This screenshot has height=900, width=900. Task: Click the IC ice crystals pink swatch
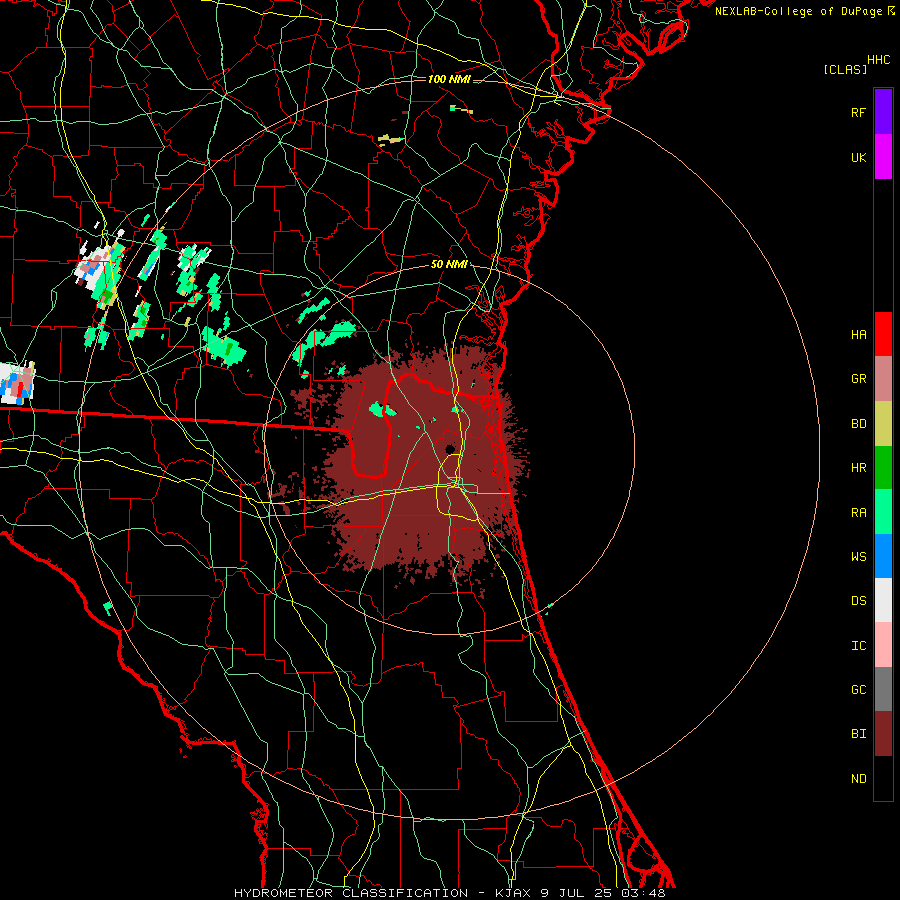(x=883, y=645)
